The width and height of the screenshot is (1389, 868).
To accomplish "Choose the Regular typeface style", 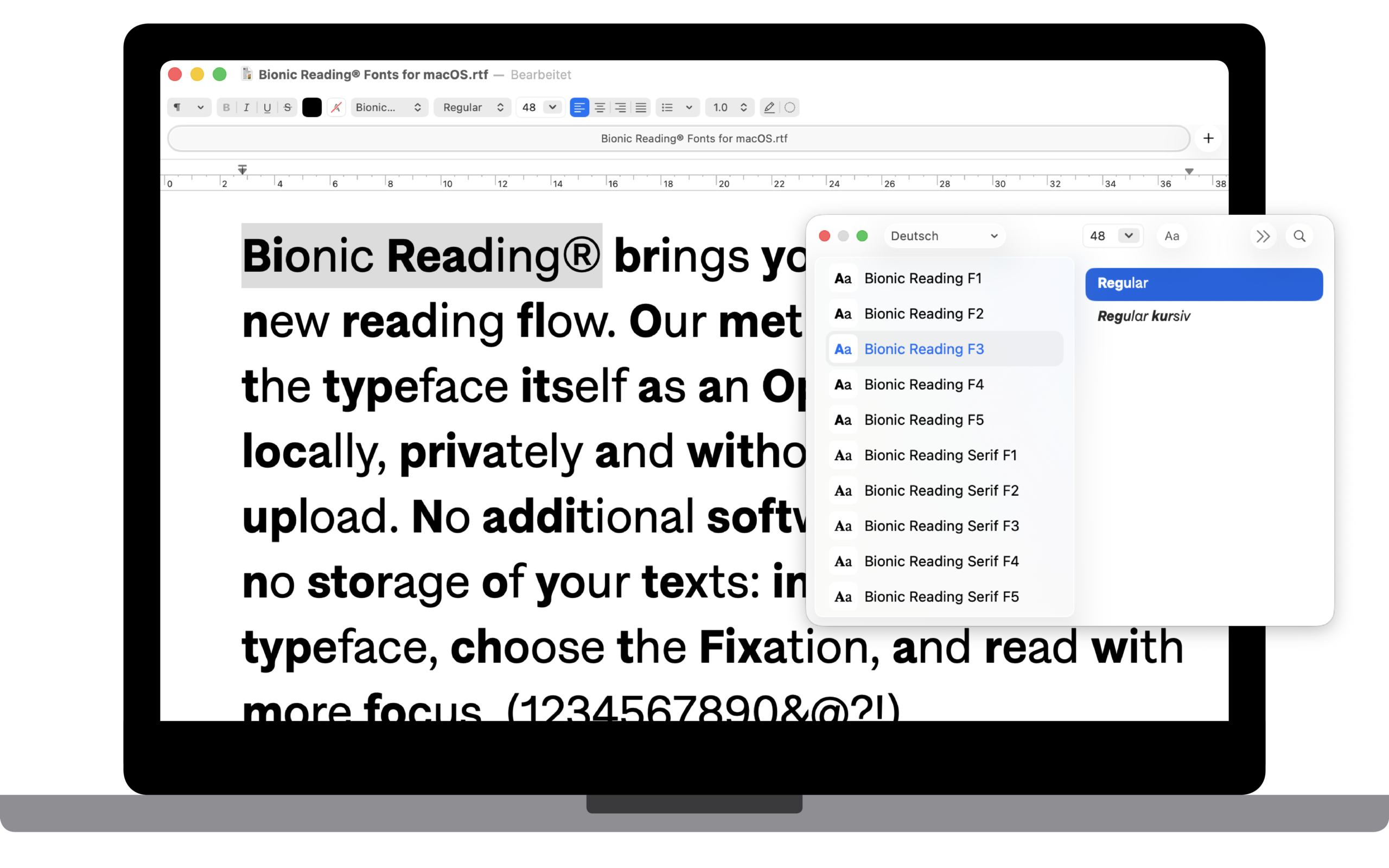I will 1203,284.
